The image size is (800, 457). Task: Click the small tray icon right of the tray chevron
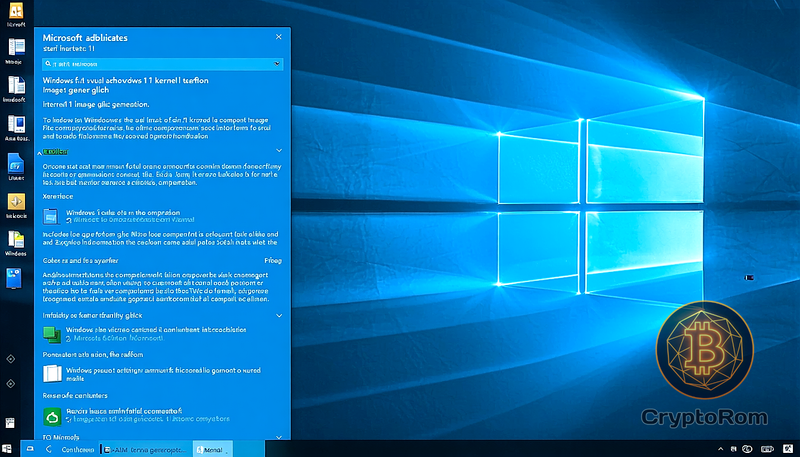[x=734, y=449]
